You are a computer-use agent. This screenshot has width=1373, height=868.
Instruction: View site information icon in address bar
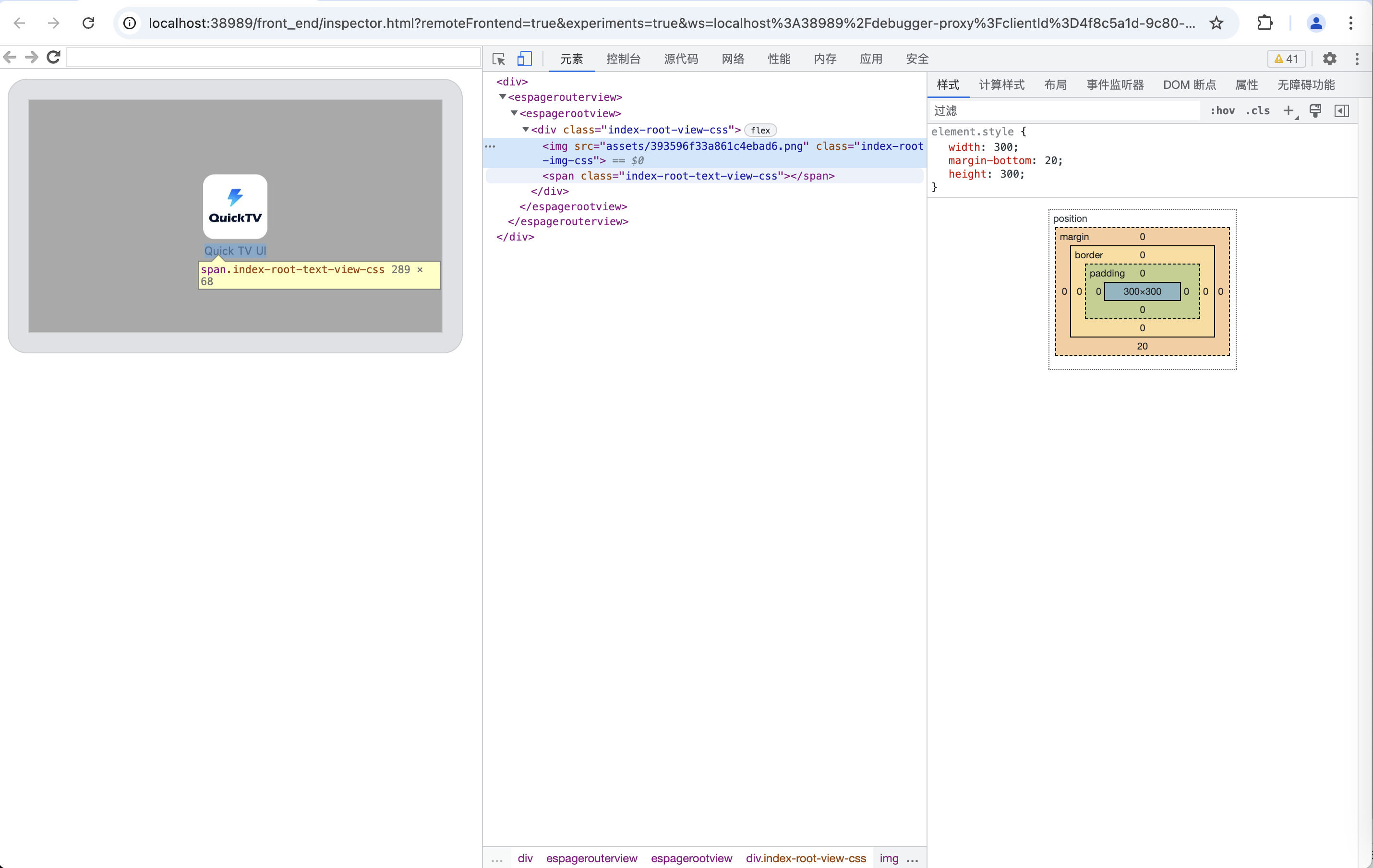(x=130, y=23)
